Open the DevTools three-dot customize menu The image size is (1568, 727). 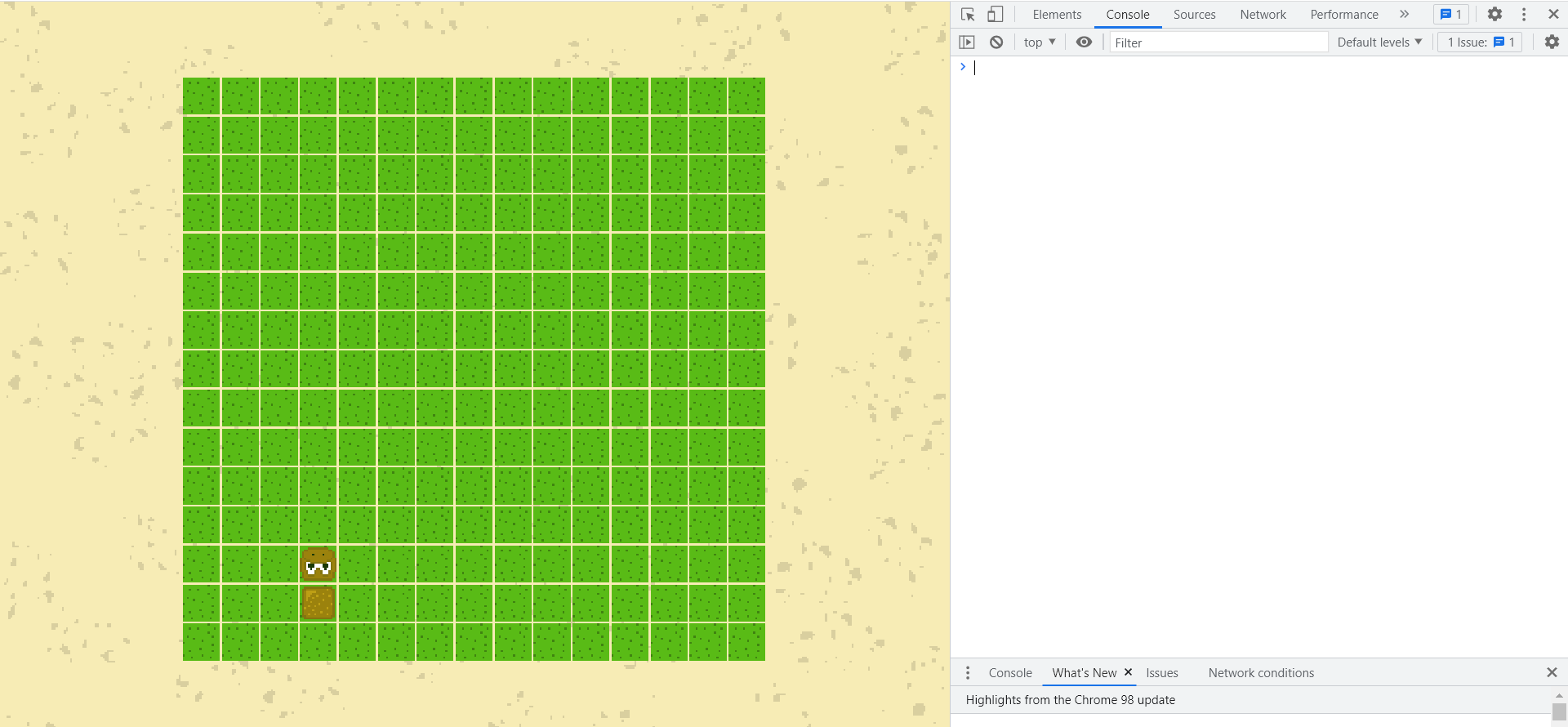[1524, 15]
